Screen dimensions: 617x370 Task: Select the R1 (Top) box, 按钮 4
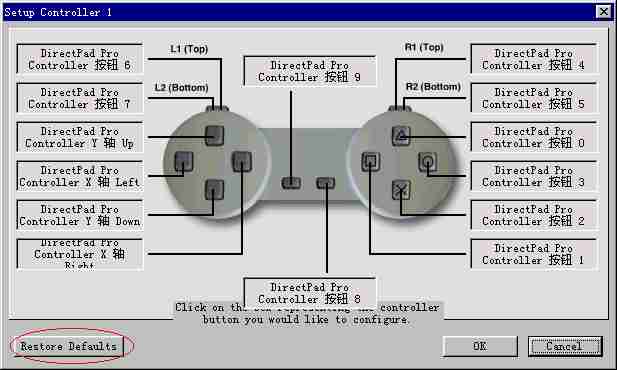(x=534, y=59)
